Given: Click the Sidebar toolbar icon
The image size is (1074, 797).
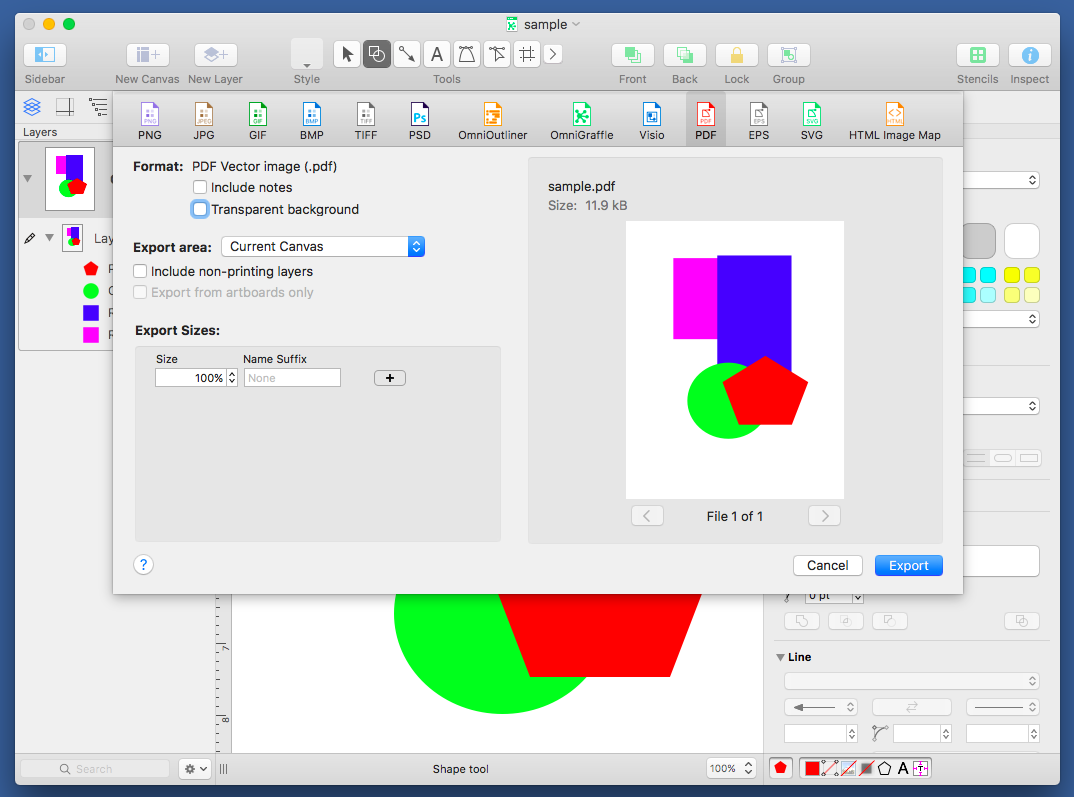Looking at the screenshot, I should (45, 55).
